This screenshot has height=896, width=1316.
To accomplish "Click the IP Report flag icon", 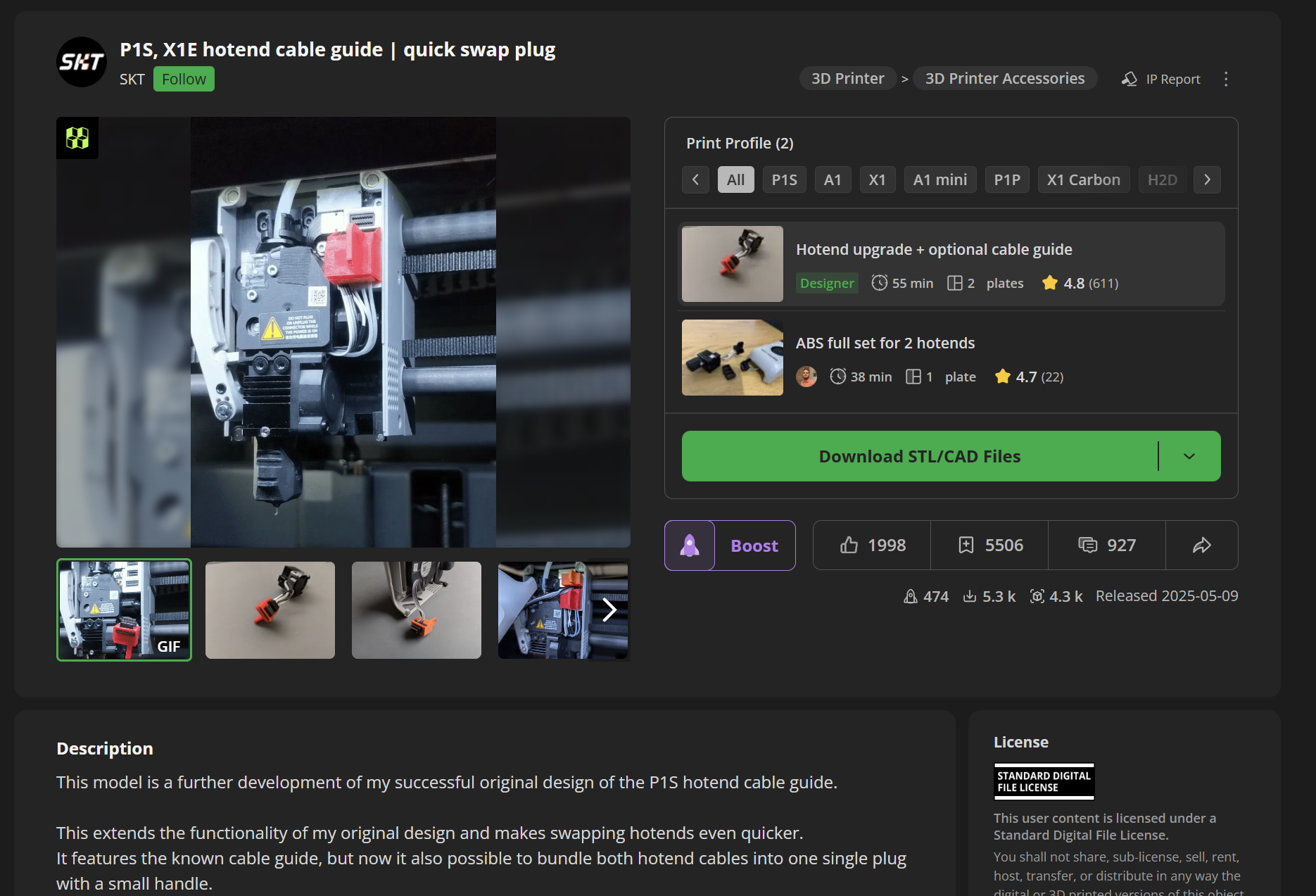I will (x=1129, y=79).
